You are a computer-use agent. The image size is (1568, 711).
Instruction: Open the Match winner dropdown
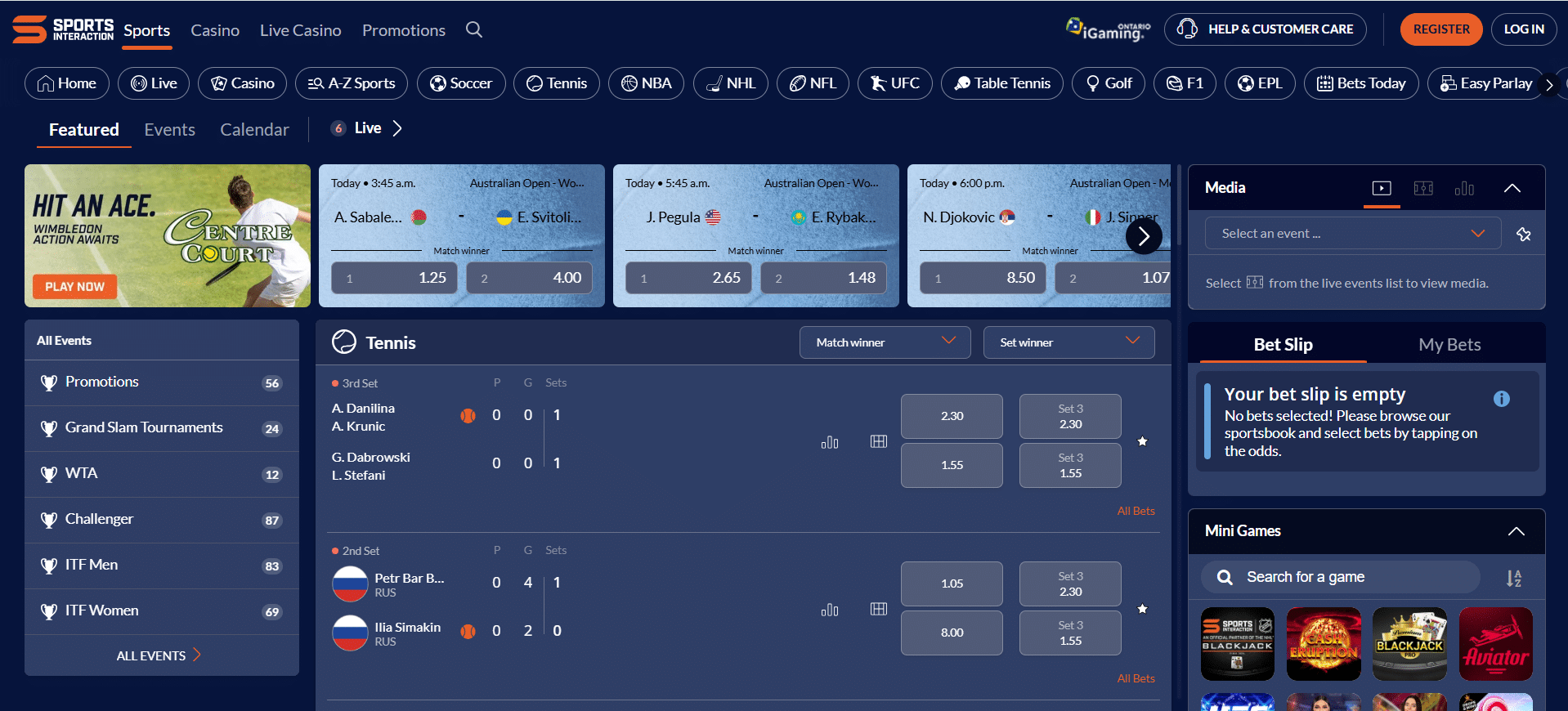[885, 342]
